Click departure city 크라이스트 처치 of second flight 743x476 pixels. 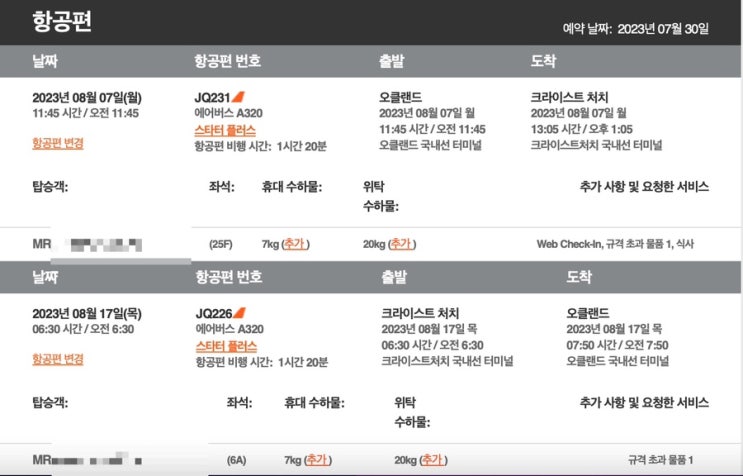point(420,313)
